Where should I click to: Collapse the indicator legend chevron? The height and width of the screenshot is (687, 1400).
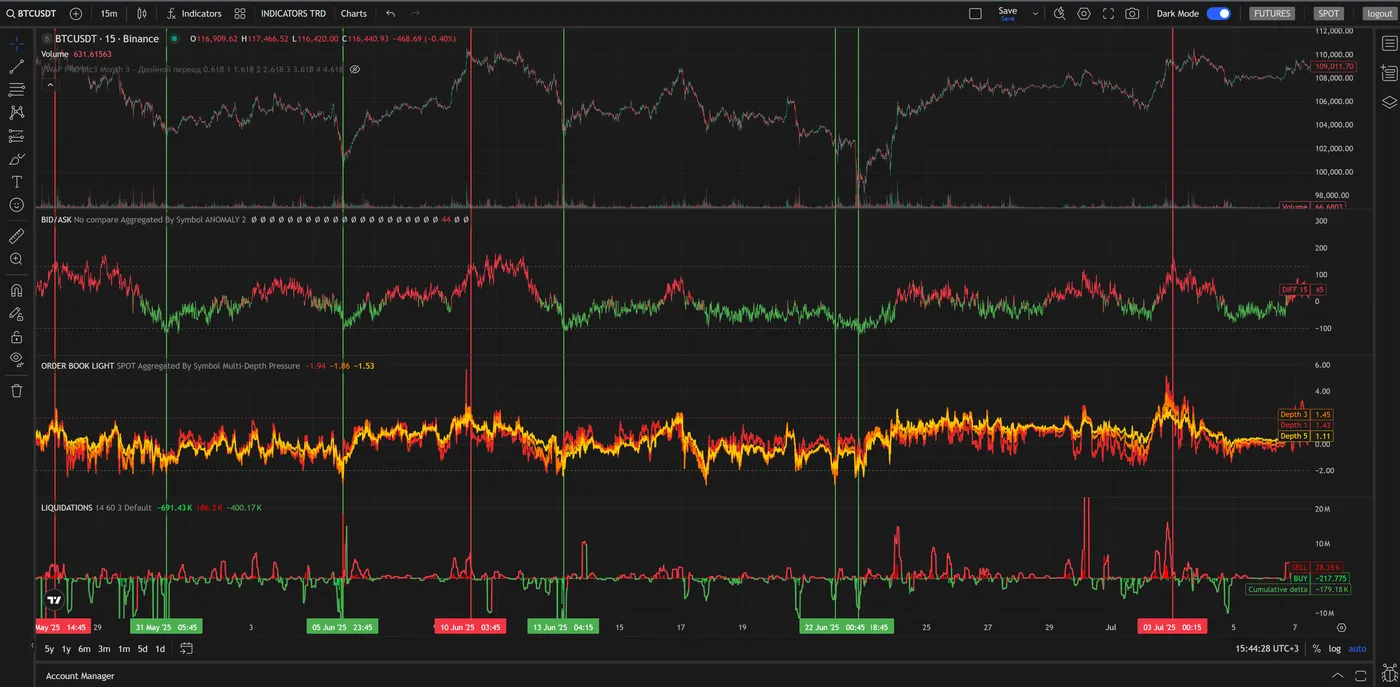(x=50, y=86)
